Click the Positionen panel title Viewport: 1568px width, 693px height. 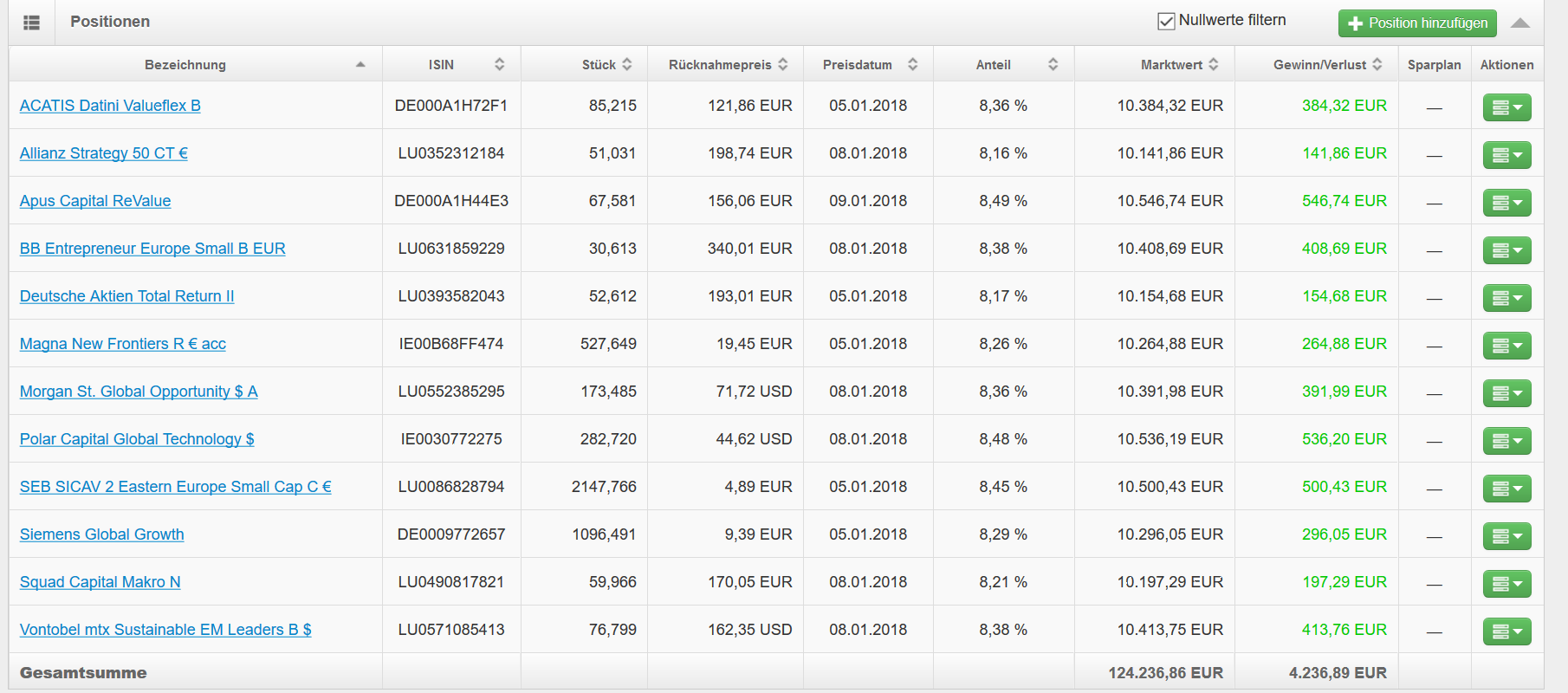point(110,22)
